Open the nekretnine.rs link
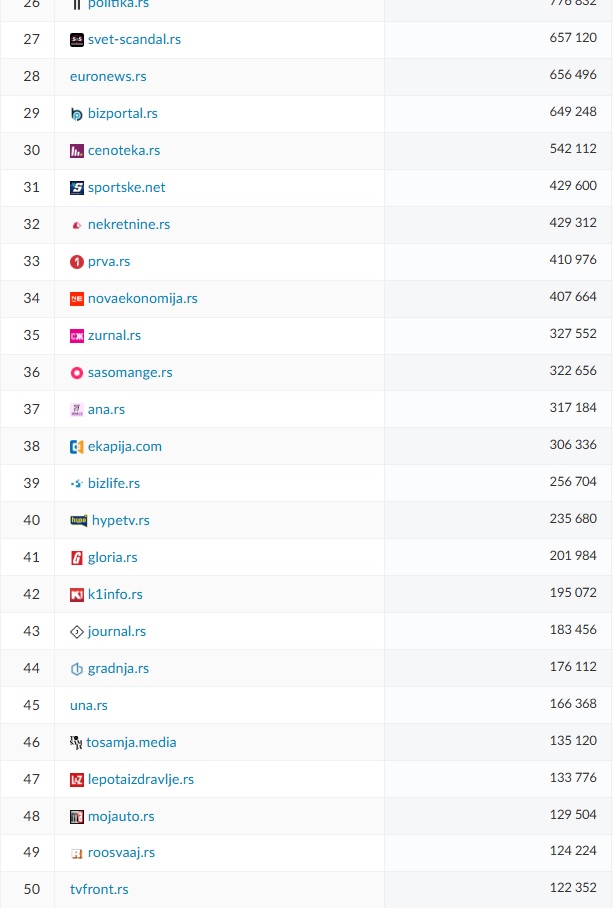The width and height of the screenshot is (613, 908). 129,225
